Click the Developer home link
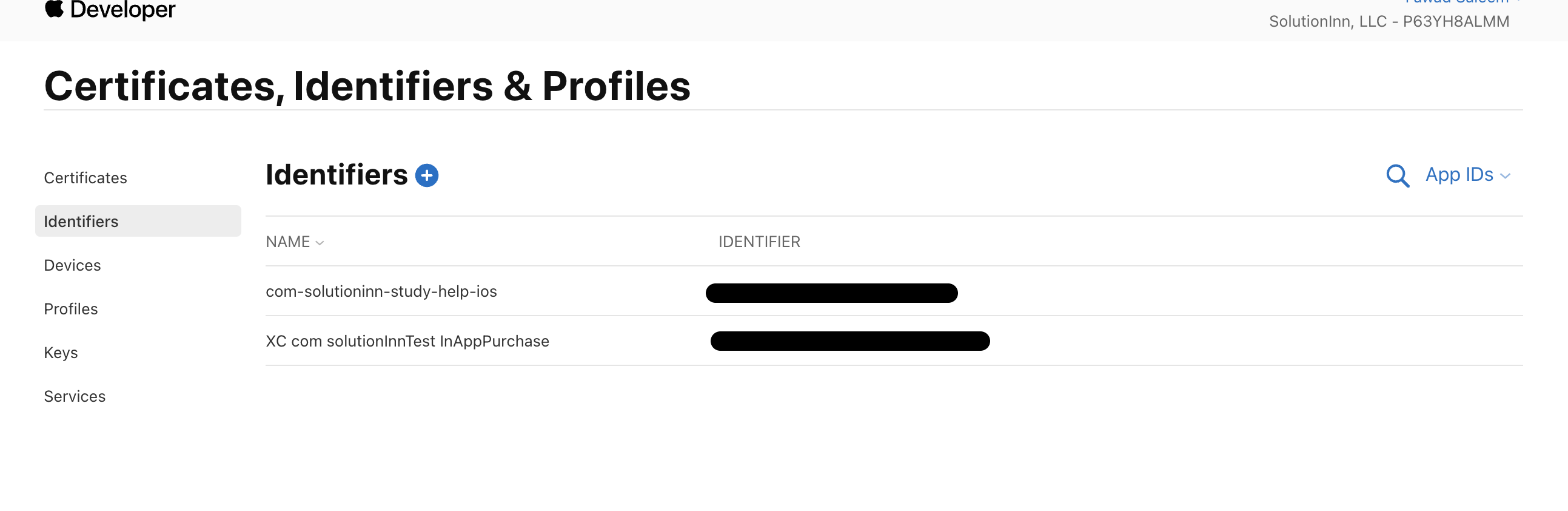 point(122,9)
